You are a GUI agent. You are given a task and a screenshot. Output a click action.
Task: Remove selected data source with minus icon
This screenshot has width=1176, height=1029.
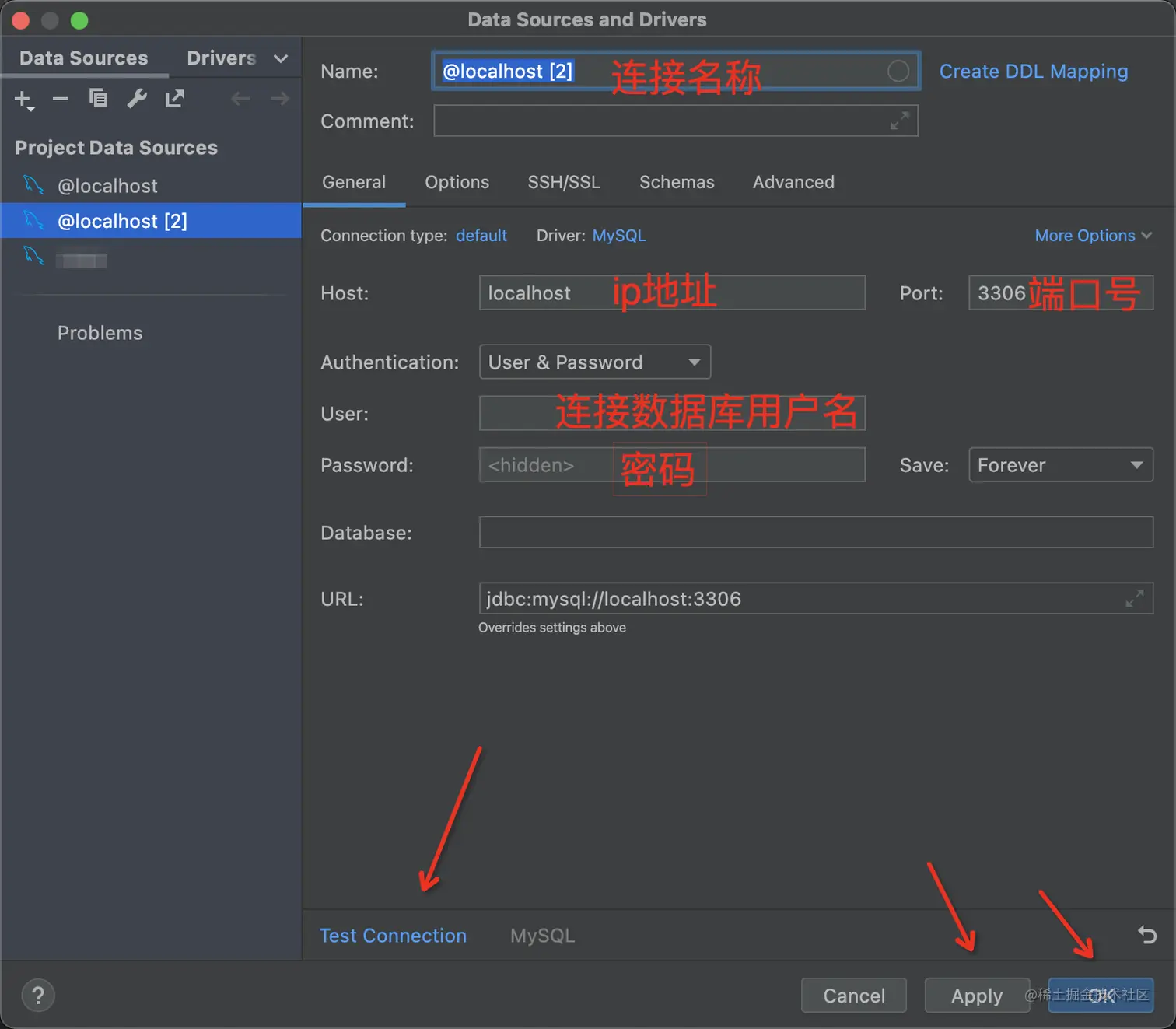pyautogui.click(x=60, y=99)
